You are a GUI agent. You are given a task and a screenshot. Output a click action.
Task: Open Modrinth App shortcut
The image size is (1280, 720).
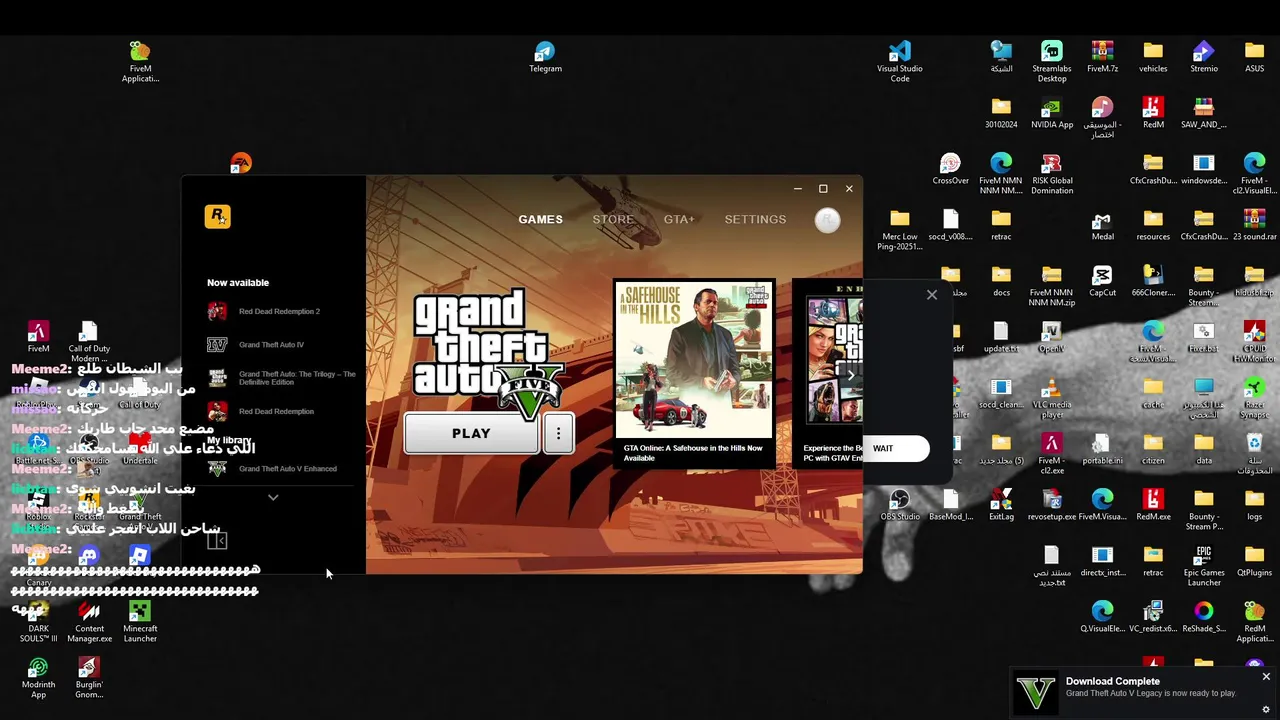[38, 677]
